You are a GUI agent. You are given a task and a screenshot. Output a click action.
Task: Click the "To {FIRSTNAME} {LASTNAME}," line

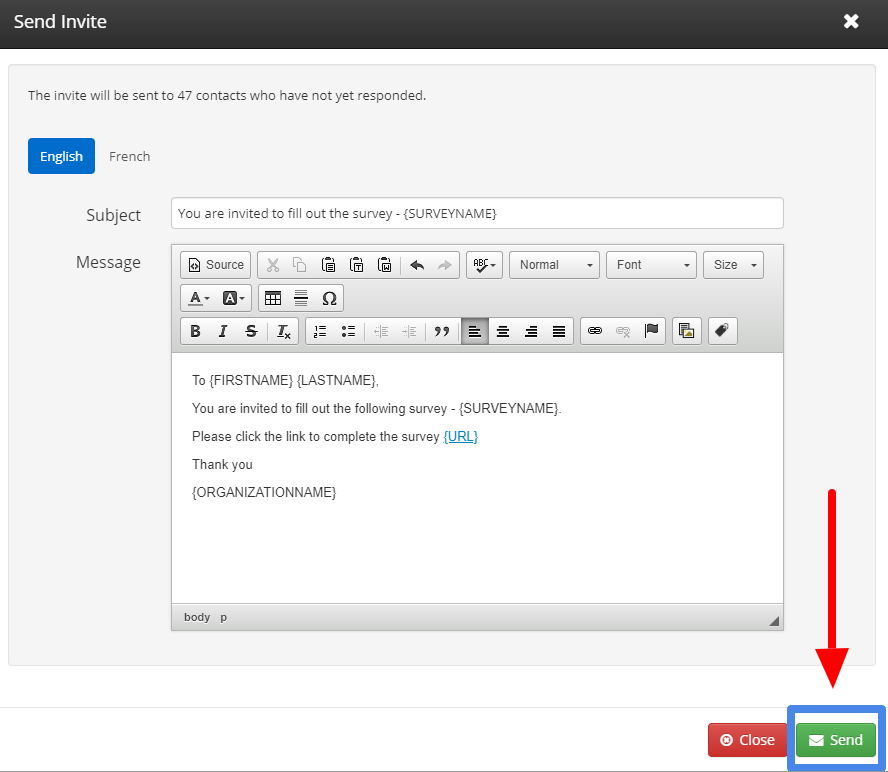[285, 380]
